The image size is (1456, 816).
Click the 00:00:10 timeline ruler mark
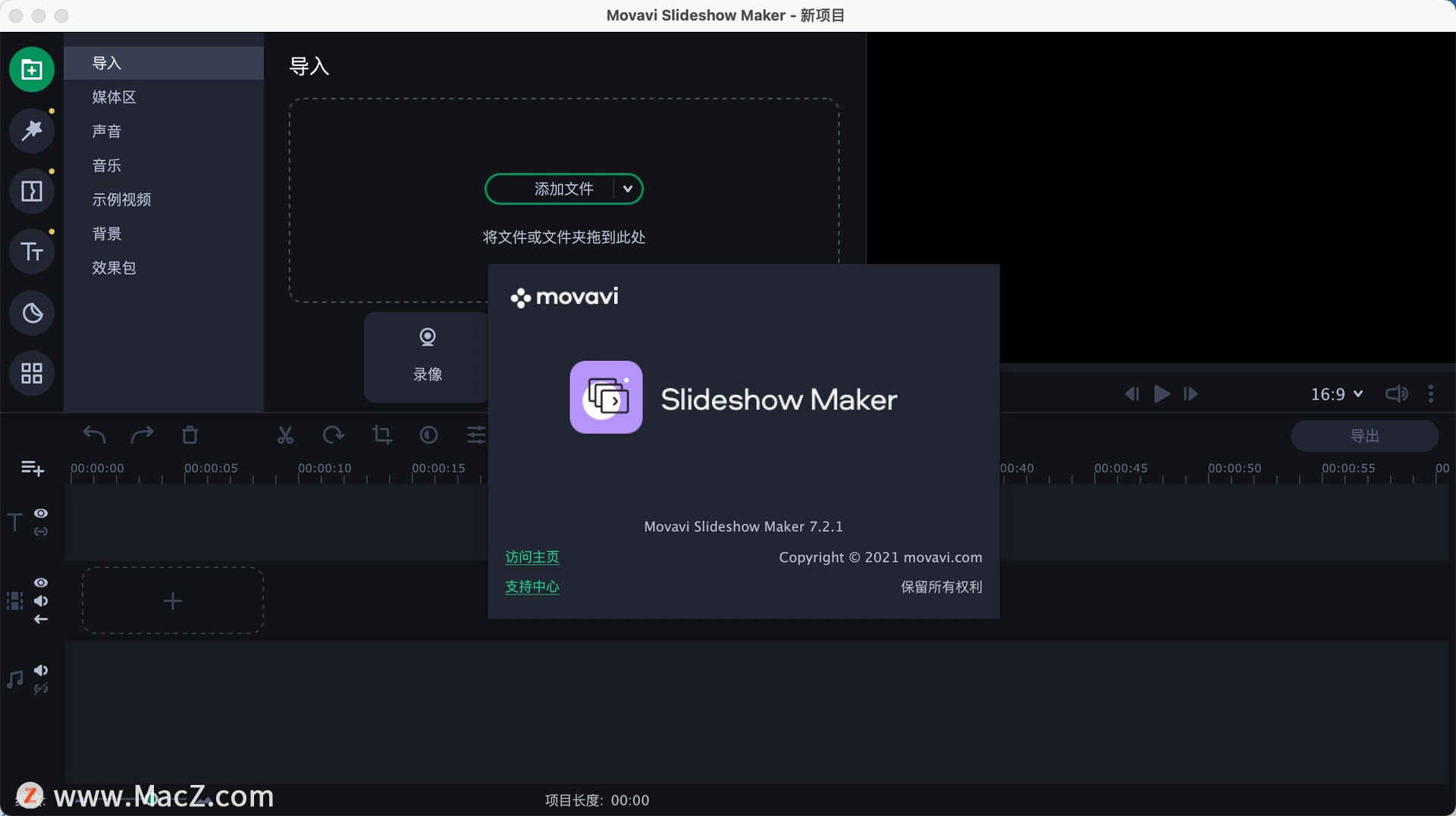pos(324,469)
